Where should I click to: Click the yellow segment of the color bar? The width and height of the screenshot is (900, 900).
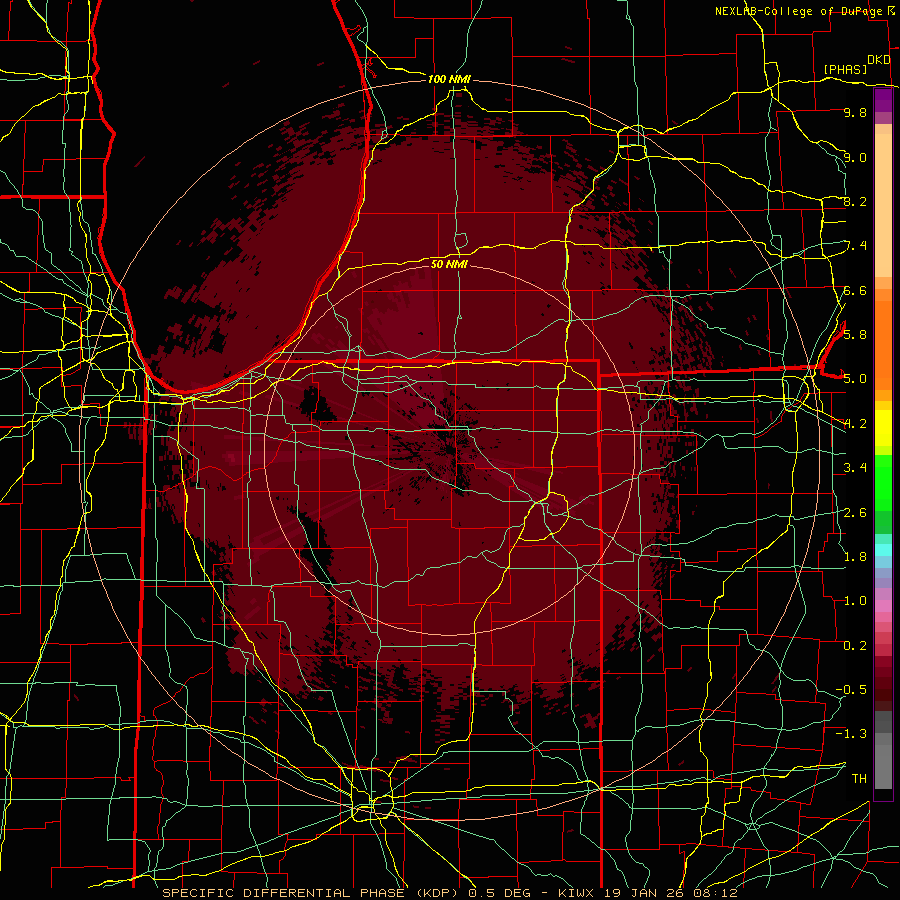(883, 428)
